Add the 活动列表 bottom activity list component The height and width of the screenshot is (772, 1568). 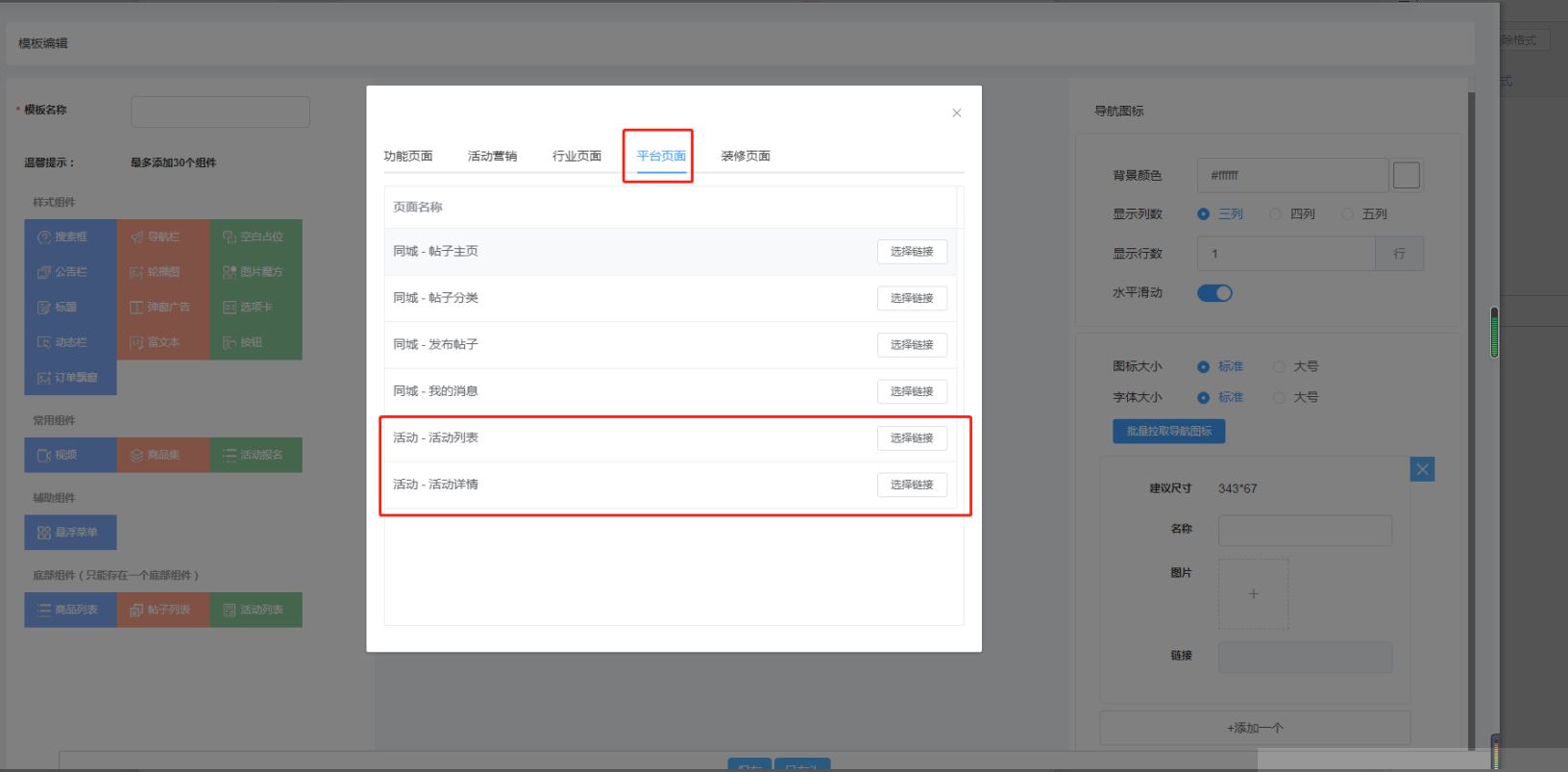[256, 610]
